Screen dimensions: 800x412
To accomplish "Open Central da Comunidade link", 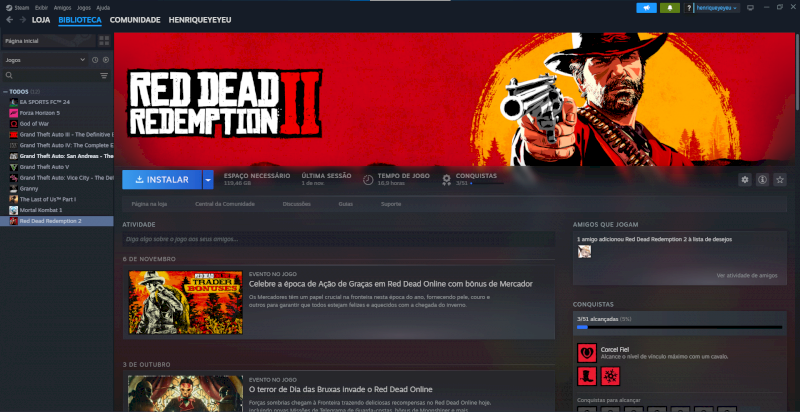I will pyautogui.click(x=225, y=204).
